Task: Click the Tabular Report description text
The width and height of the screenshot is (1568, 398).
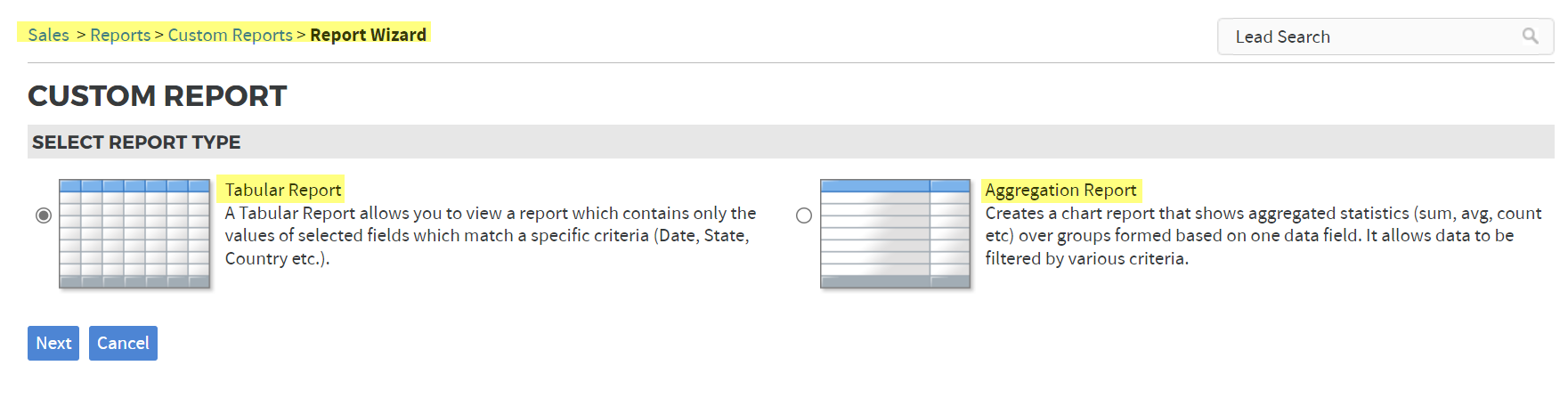Action: click(x=490, y=236)
